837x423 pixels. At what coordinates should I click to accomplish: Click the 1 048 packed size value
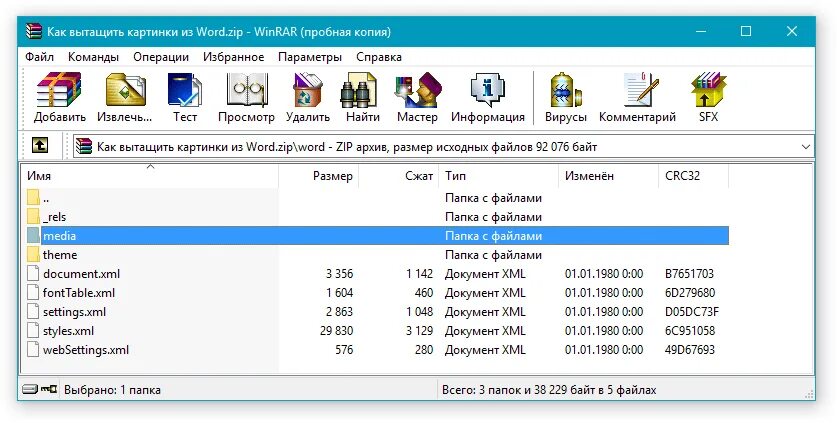419,312
